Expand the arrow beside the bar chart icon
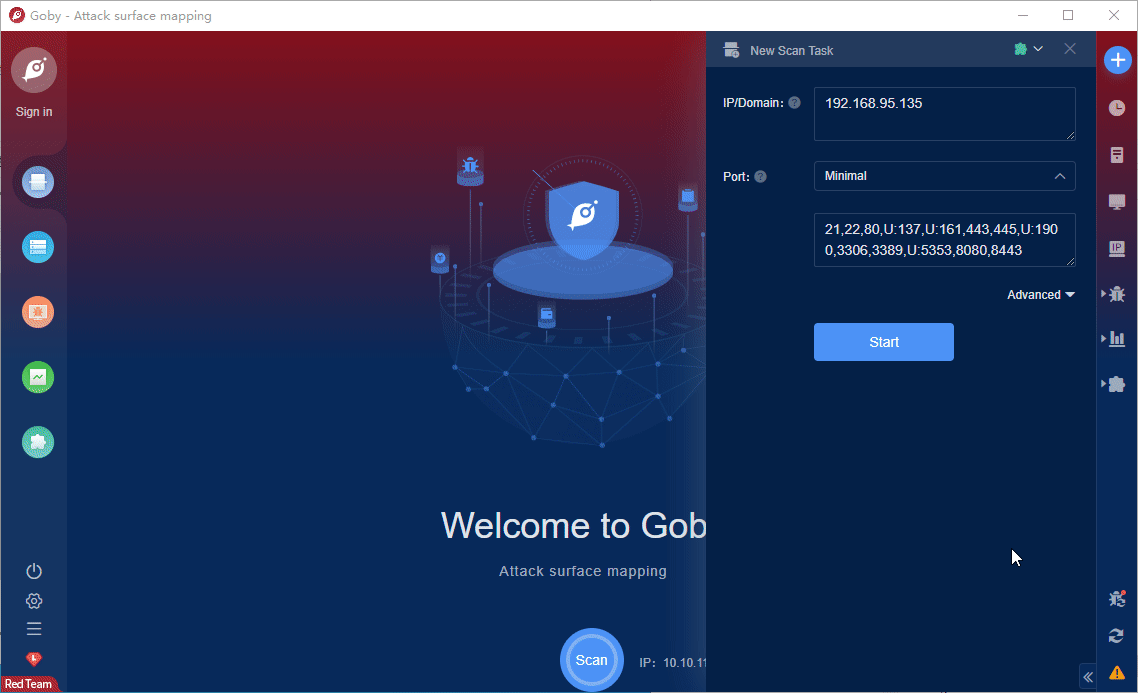The width and height of the screenshot is (1138, 693). pos(1103,338)
